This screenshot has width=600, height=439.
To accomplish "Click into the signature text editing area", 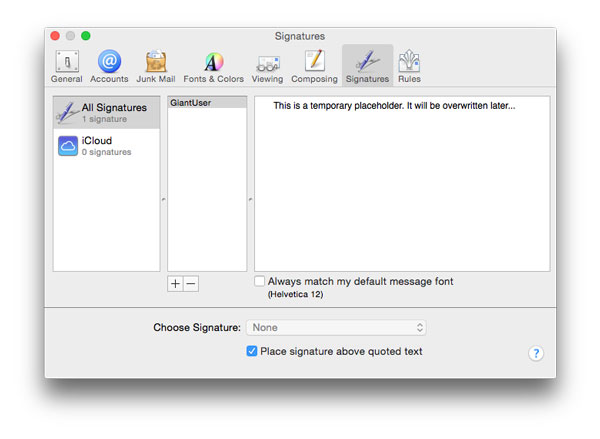I will click(x=401, y=190).
